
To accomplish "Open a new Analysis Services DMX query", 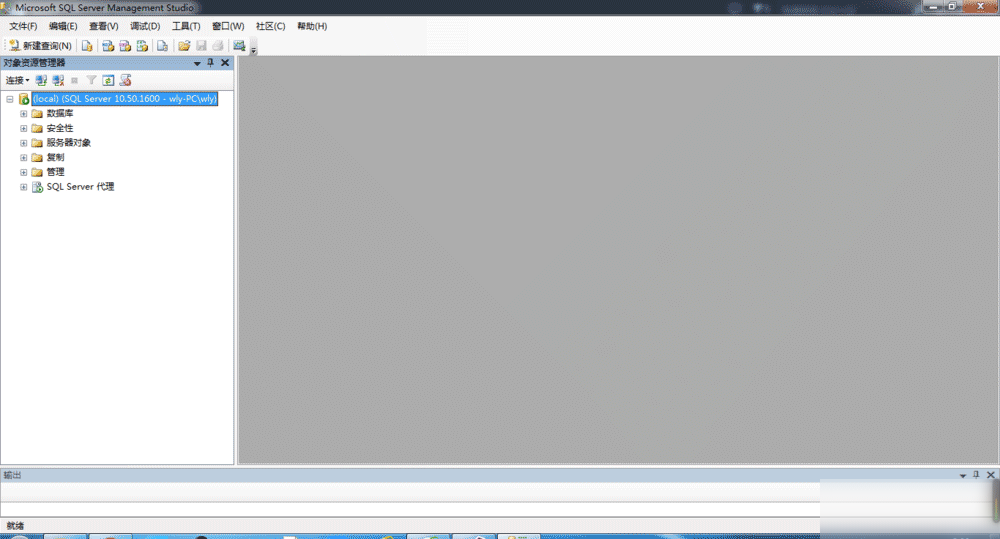I will [125, 46].
